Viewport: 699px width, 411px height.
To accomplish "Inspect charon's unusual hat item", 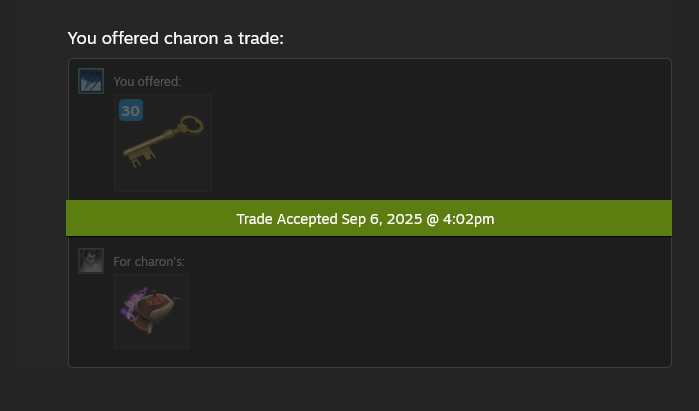I will coord(152,311).
